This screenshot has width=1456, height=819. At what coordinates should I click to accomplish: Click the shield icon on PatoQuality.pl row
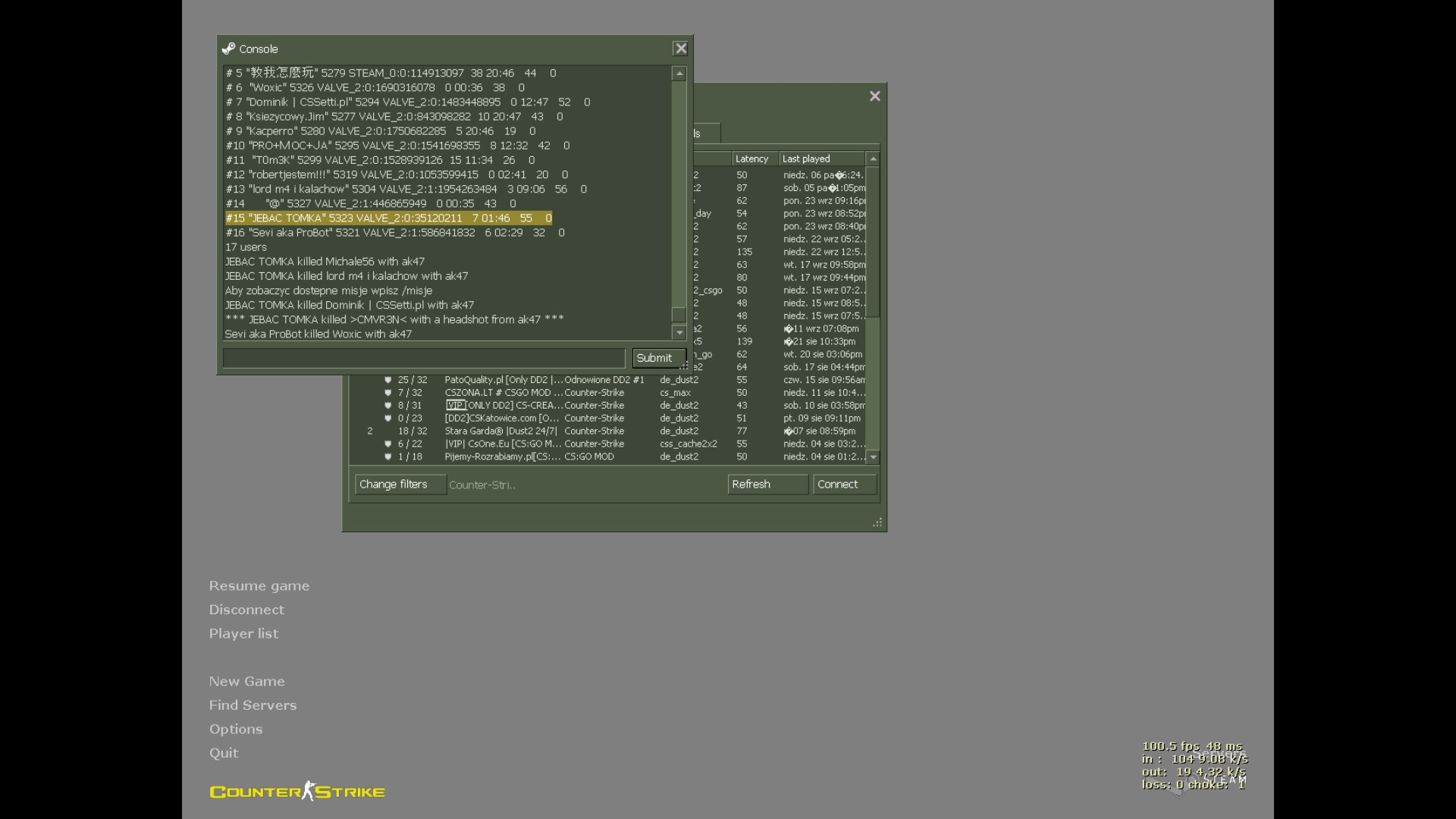(388, 380)
